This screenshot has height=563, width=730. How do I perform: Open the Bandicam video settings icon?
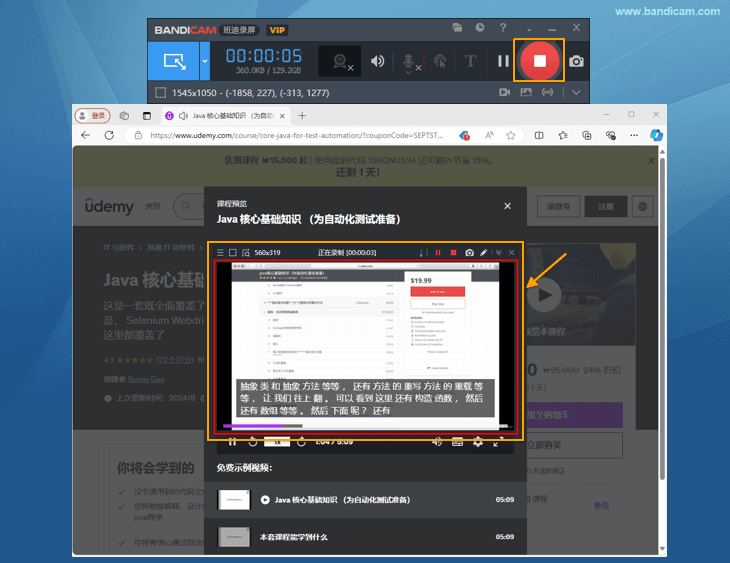point(504,92)
